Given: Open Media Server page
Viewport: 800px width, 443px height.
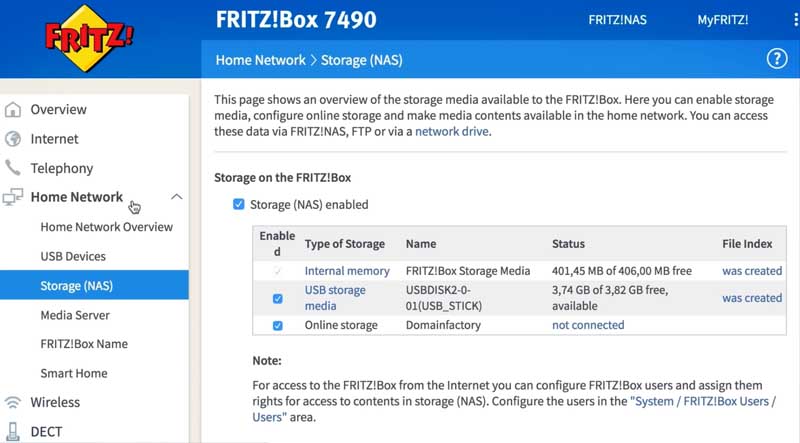Looking at the screenshot, I should (x=75, y=315).
